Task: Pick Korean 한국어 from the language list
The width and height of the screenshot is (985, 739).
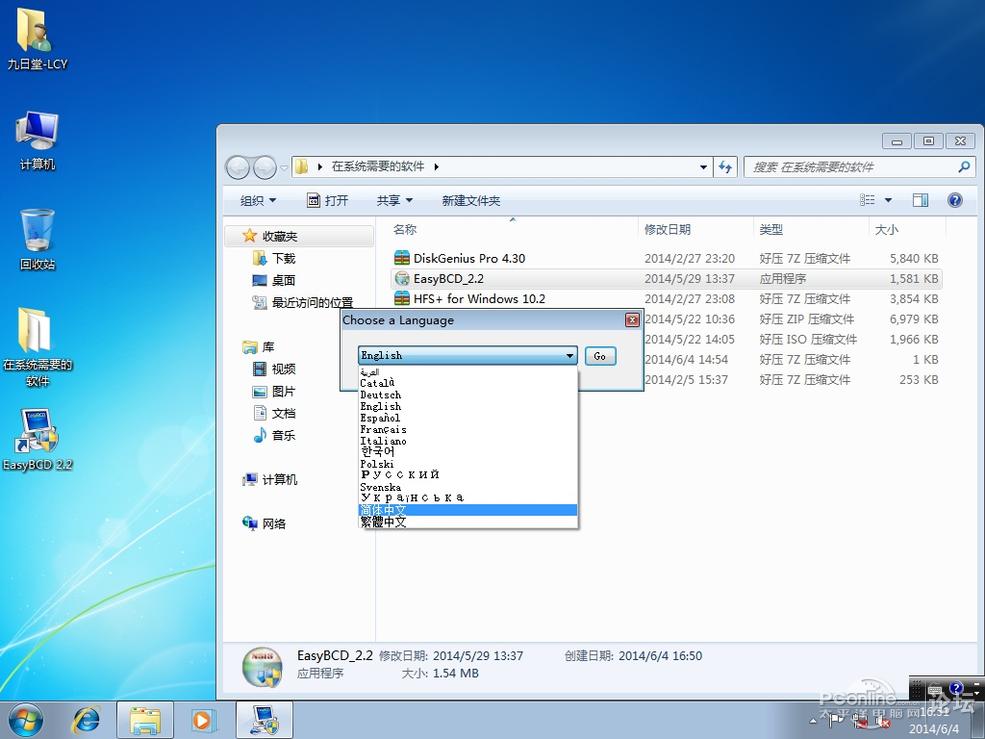Action: pyautogui.click(x=467, y=452)
